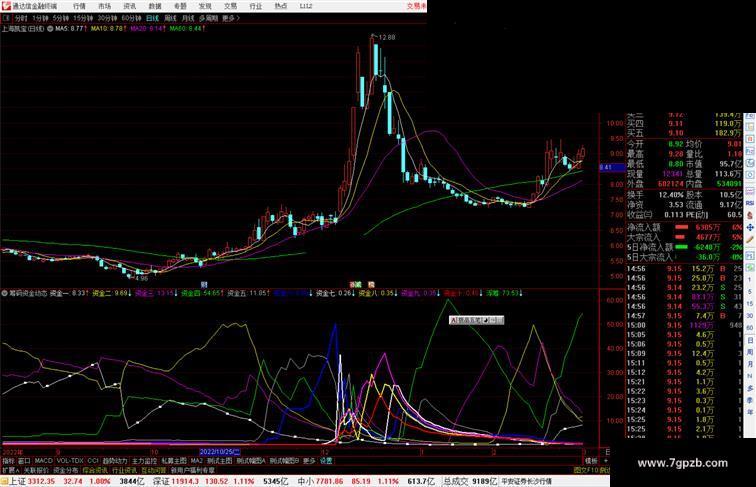Click the 中小 index status entry

(x=366, y=481)
